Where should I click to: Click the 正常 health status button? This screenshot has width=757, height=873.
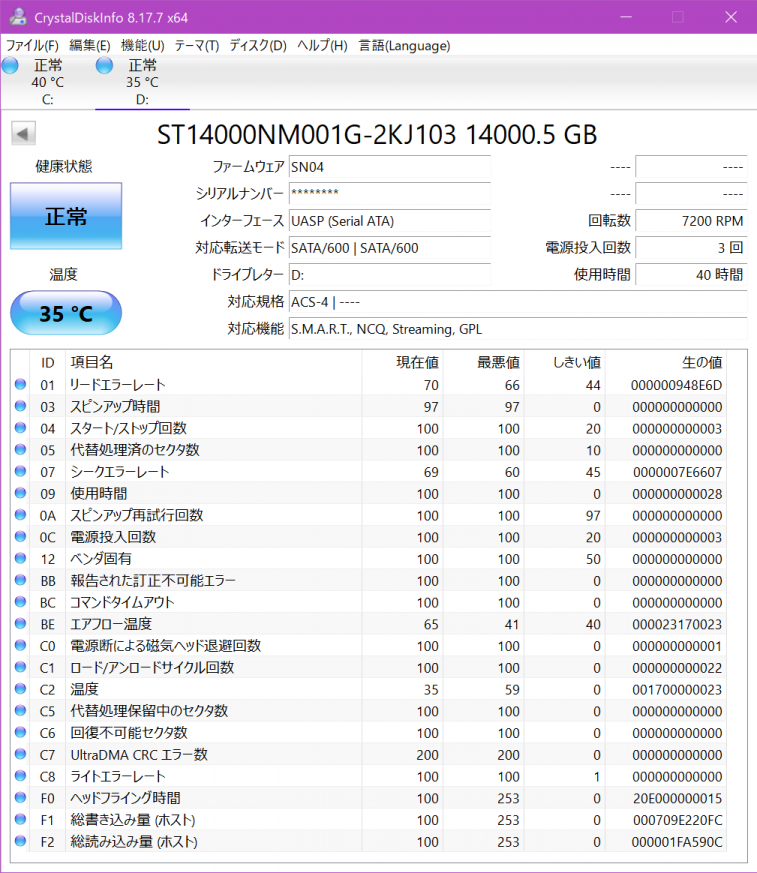[x=66, y=216]
